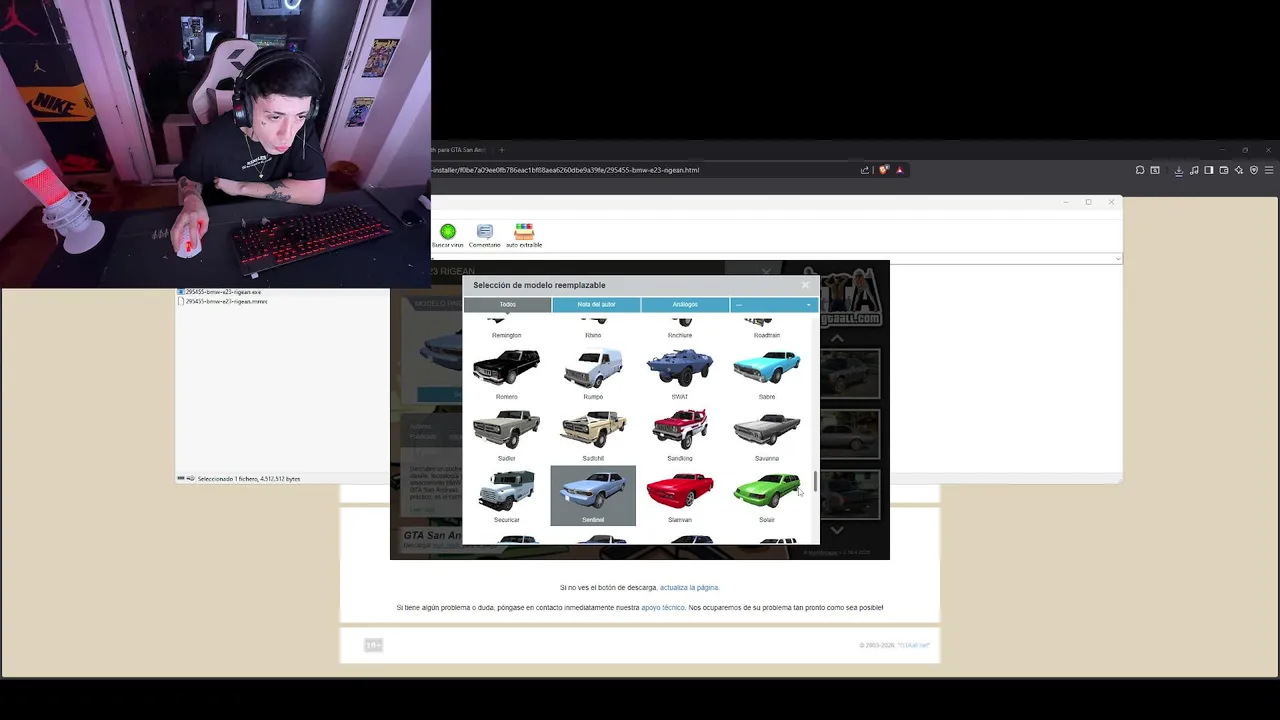
Task: Click the Remington model label
Action: (506, 335)
